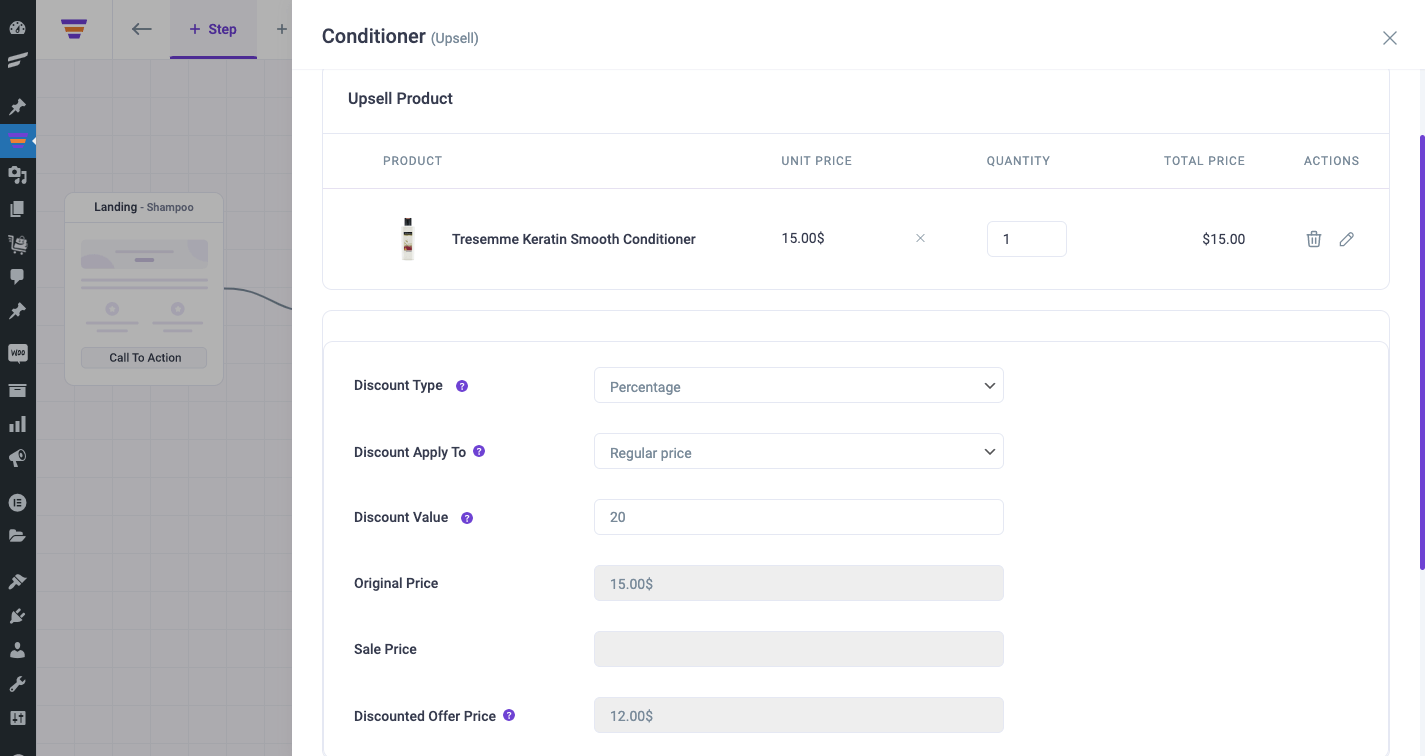Open the WPFunnels funnel icon in sidebar
The width and height of the screenshot is (1425, 756).
17,141
